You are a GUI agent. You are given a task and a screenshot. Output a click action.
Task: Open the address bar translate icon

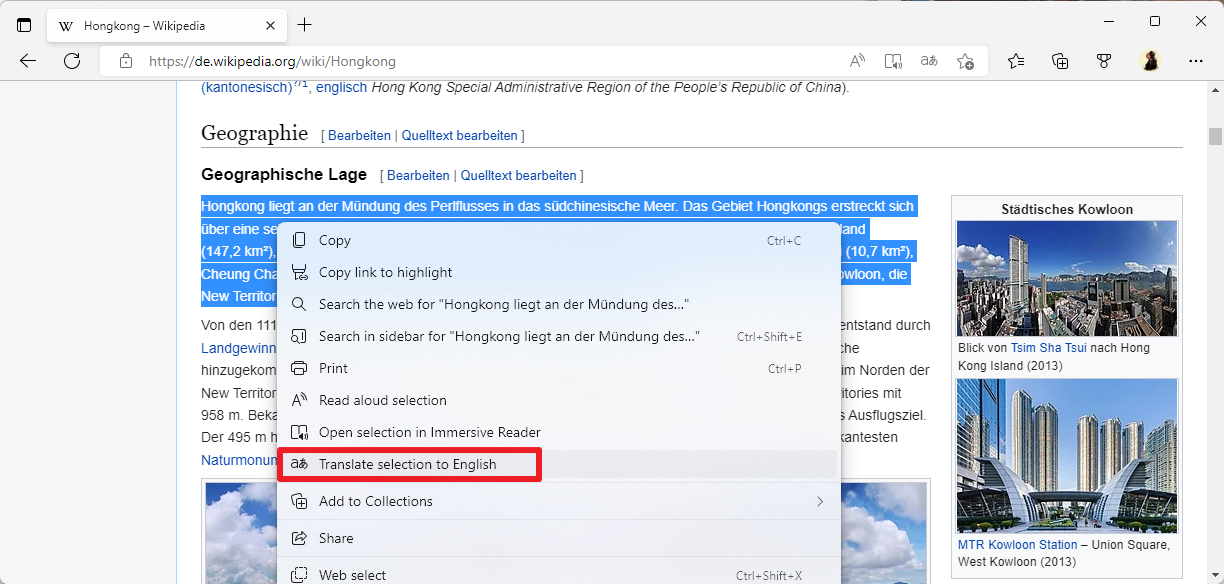coord(929,61)
